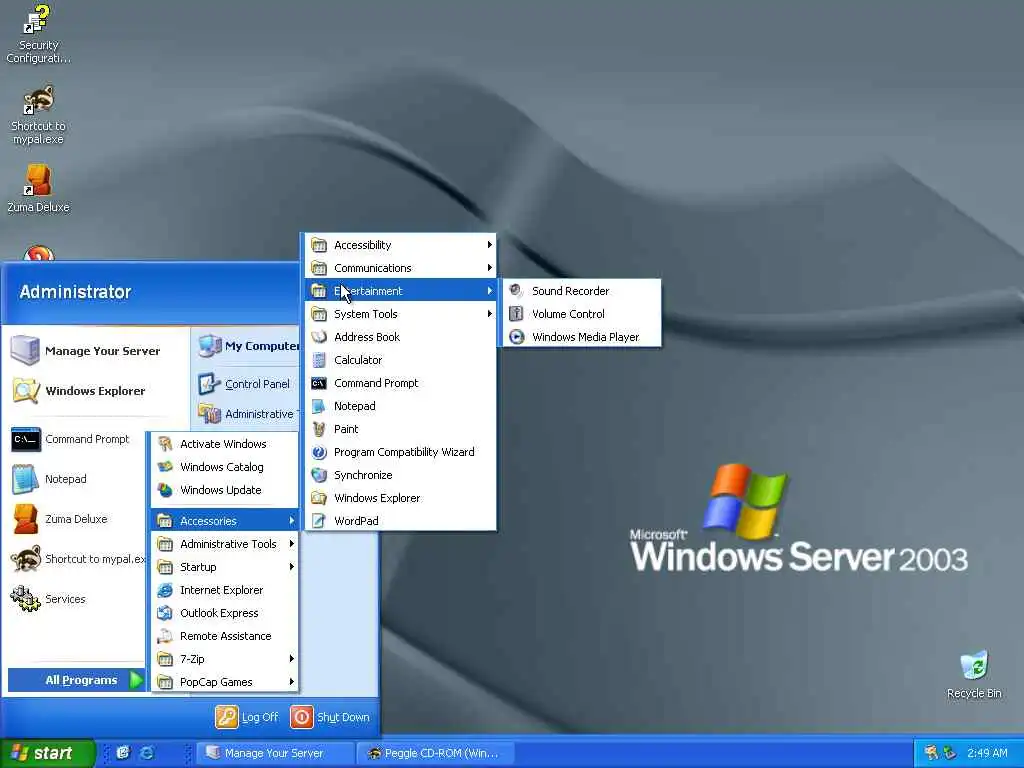
Task: Click the Remote Assistance icon
Action: tap(165, 636)
